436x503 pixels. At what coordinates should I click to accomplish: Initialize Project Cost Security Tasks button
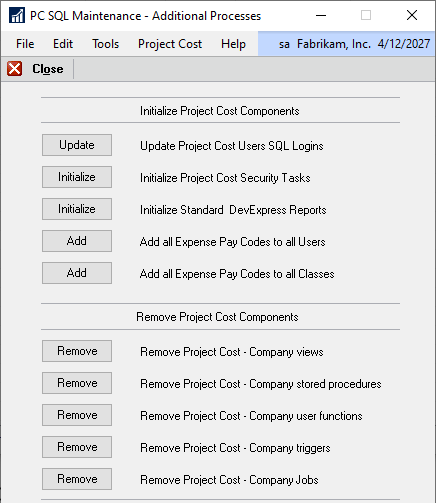click(77, 177)
